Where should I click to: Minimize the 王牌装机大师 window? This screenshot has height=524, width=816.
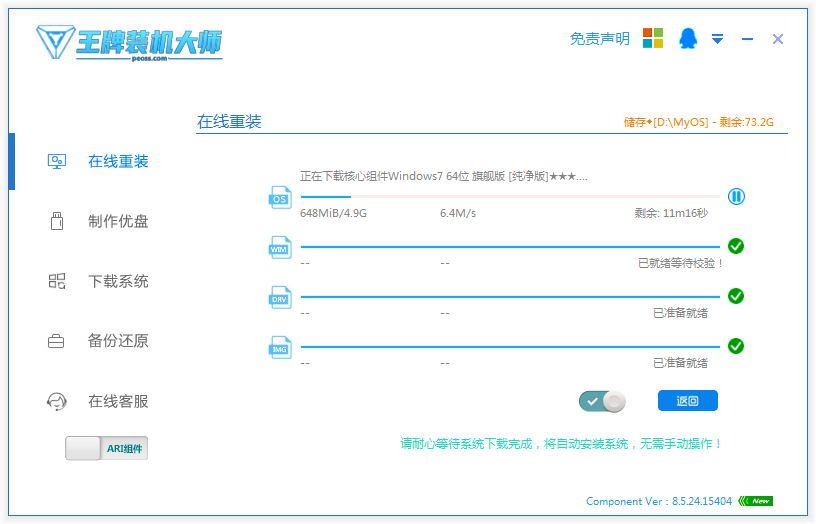(747, 39)
